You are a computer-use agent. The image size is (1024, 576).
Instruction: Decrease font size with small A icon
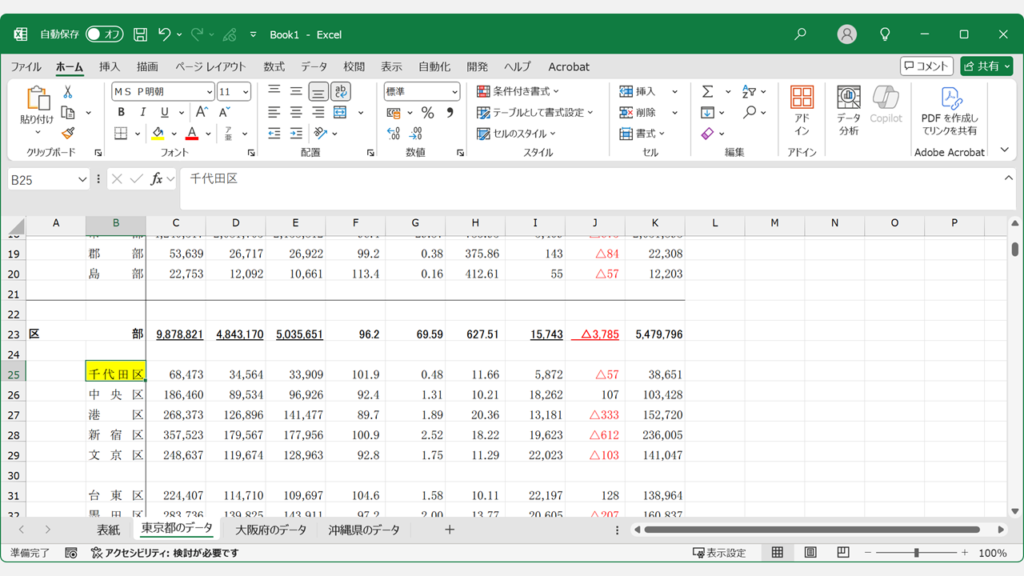224,112
